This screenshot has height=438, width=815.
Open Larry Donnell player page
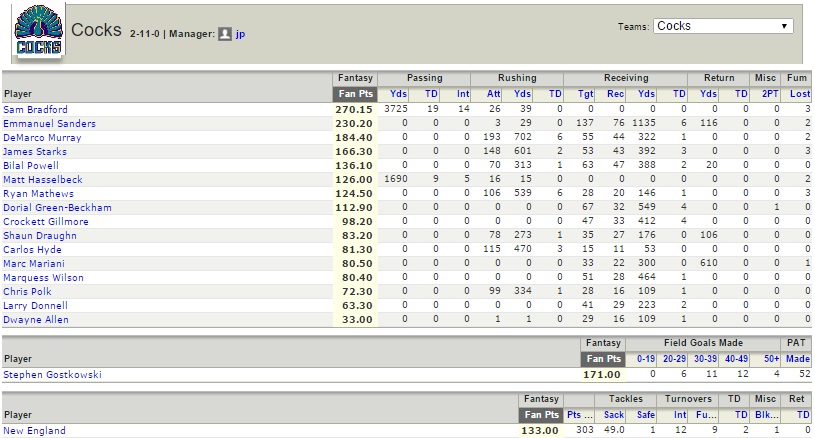pos(35,306)
